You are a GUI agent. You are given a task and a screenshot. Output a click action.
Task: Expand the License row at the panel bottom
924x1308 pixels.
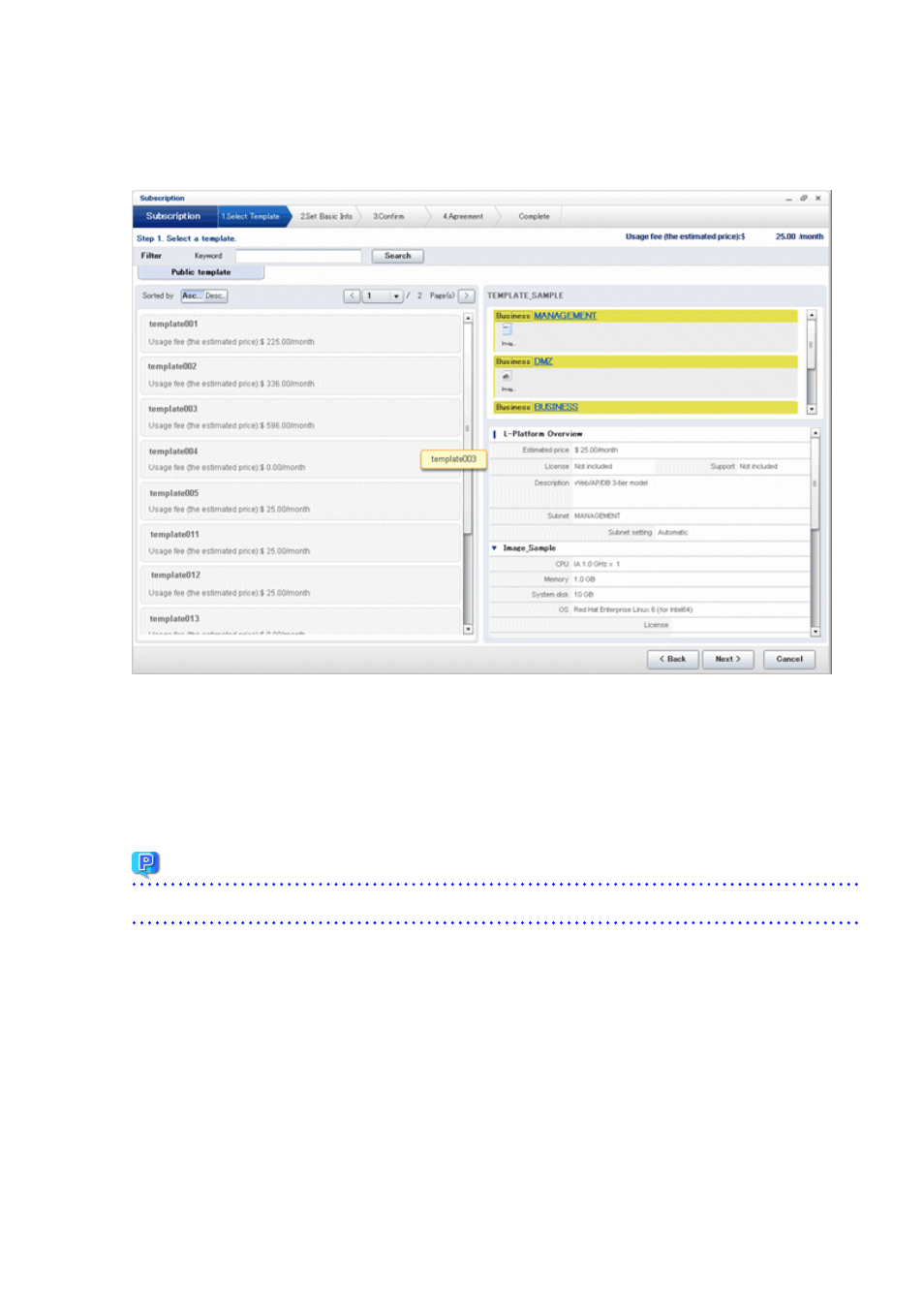[656, 625]
